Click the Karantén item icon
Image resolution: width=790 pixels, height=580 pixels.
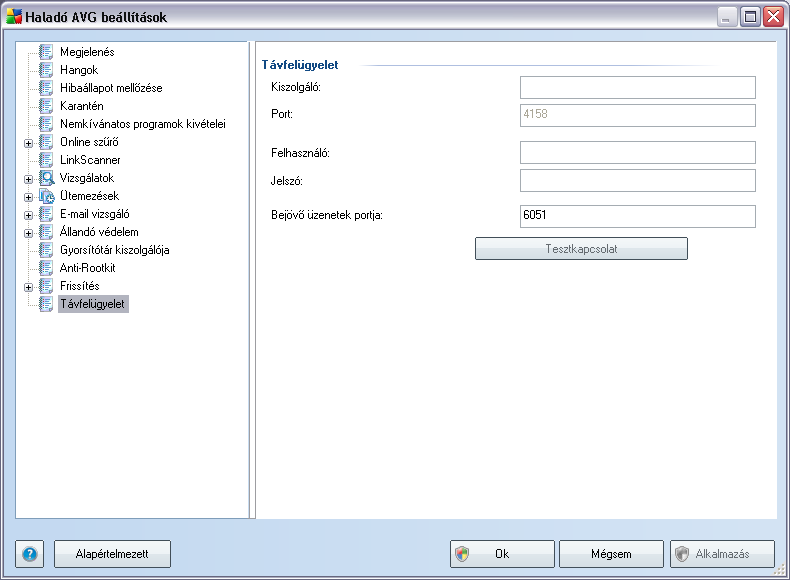coord(46,106)
